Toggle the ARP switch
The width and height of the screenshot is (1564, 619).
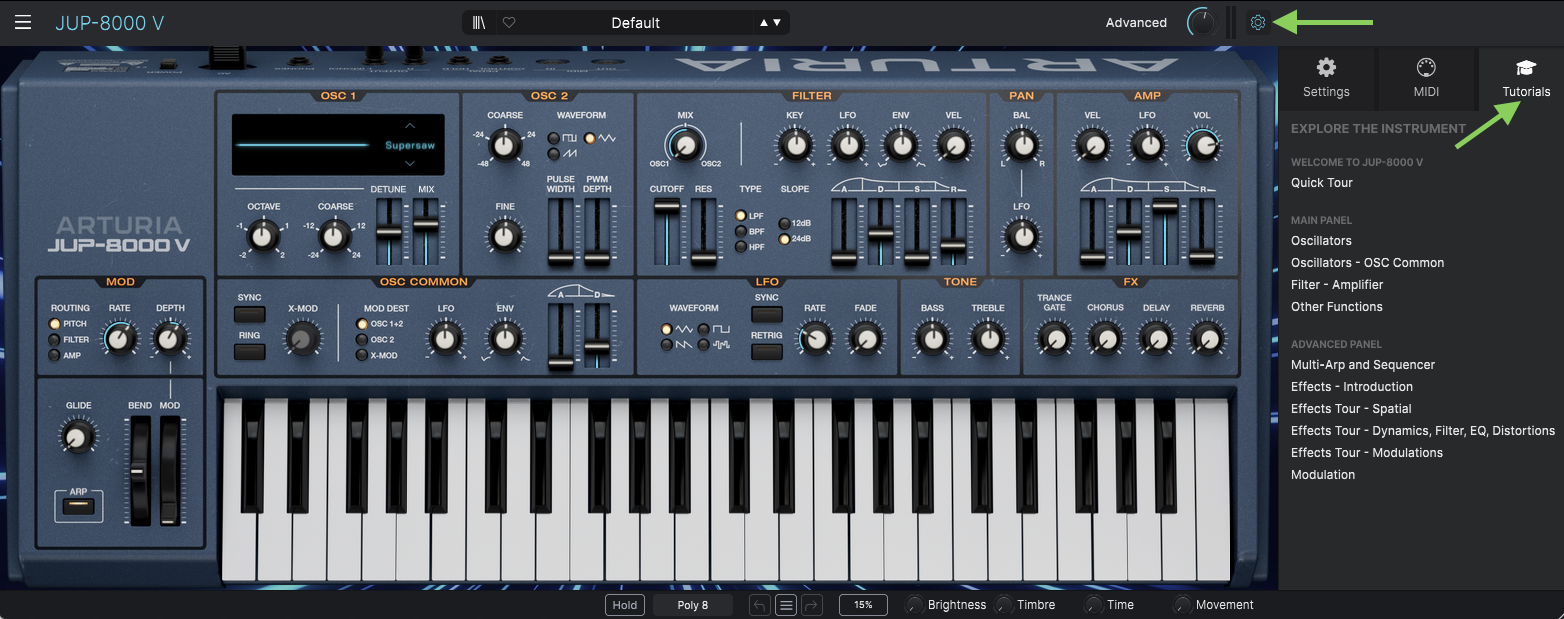(x=79, y=507)
